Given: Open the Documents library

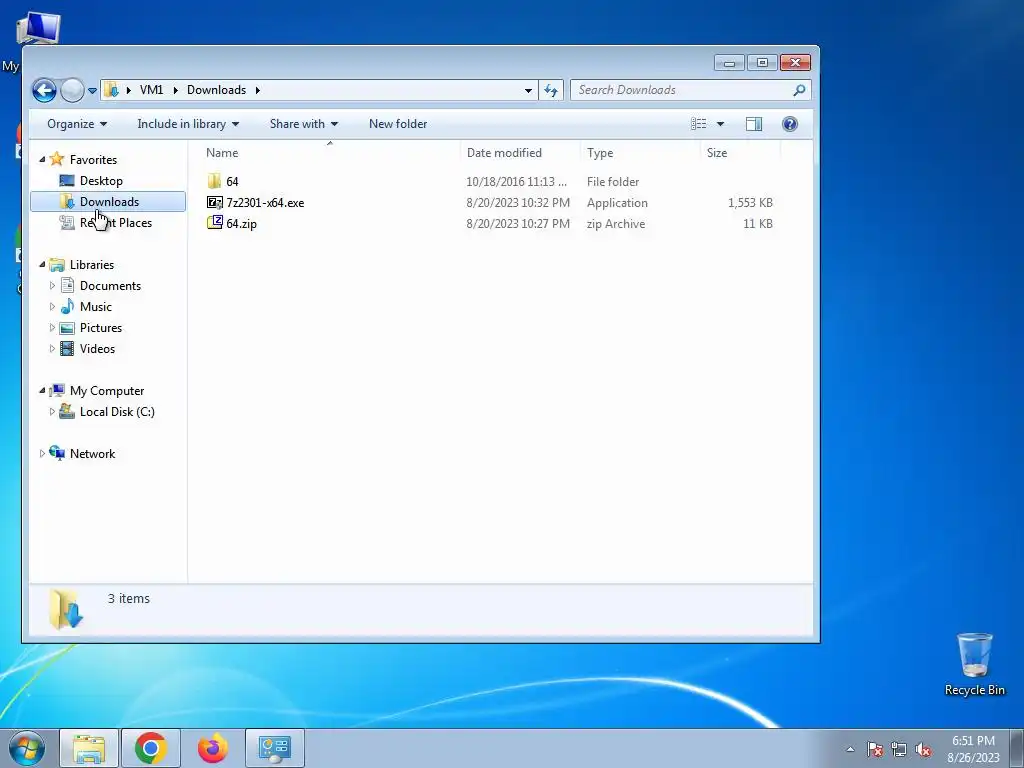Looking at the screenshot, I should [110, 285].
